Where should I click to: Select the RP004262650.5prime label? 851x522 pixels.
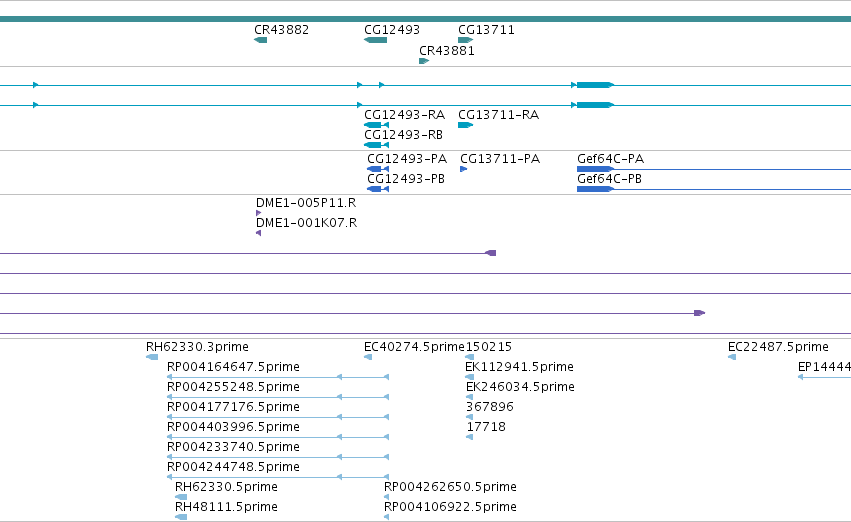(450, 487)
